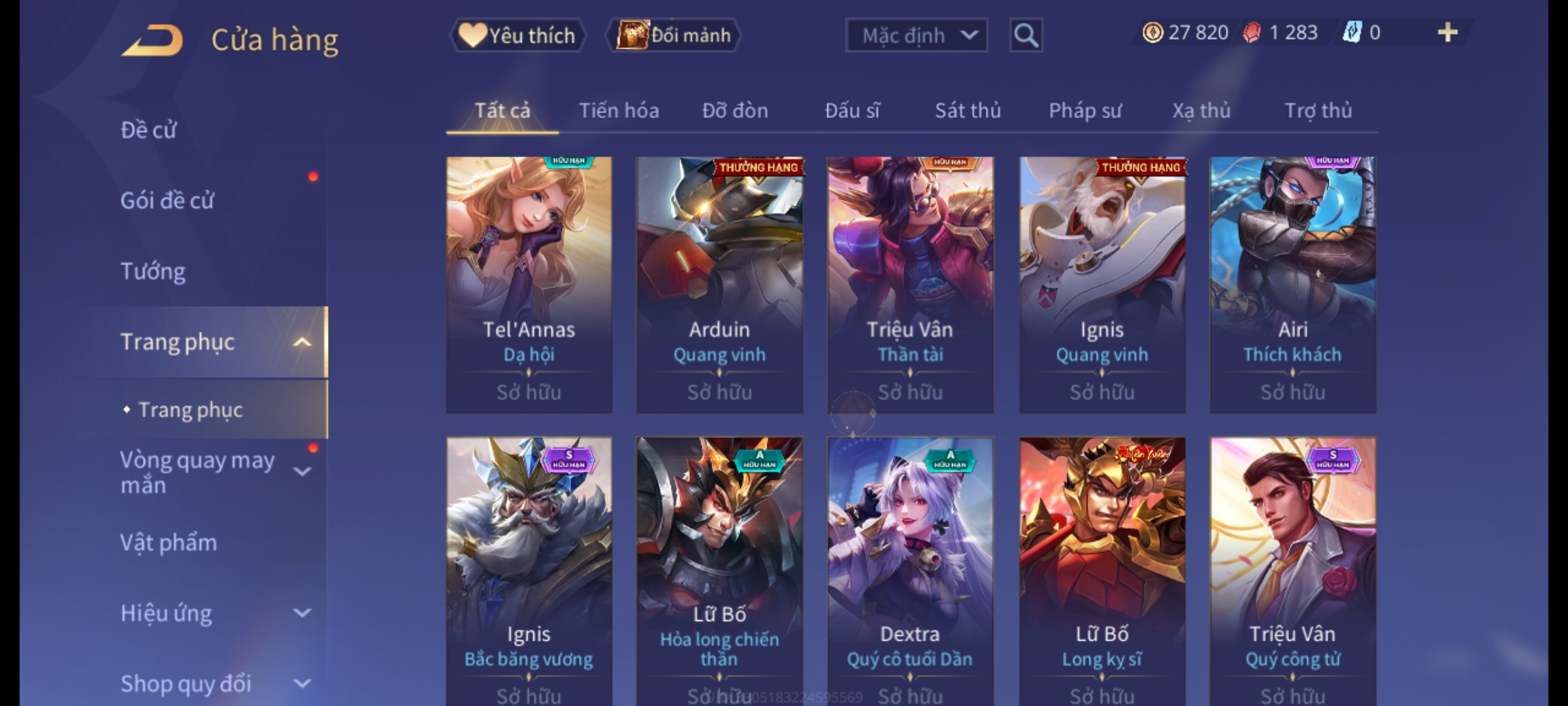Expand the Vòng quay may mắn section
The image size is (1568, 706).
point(302,471)
